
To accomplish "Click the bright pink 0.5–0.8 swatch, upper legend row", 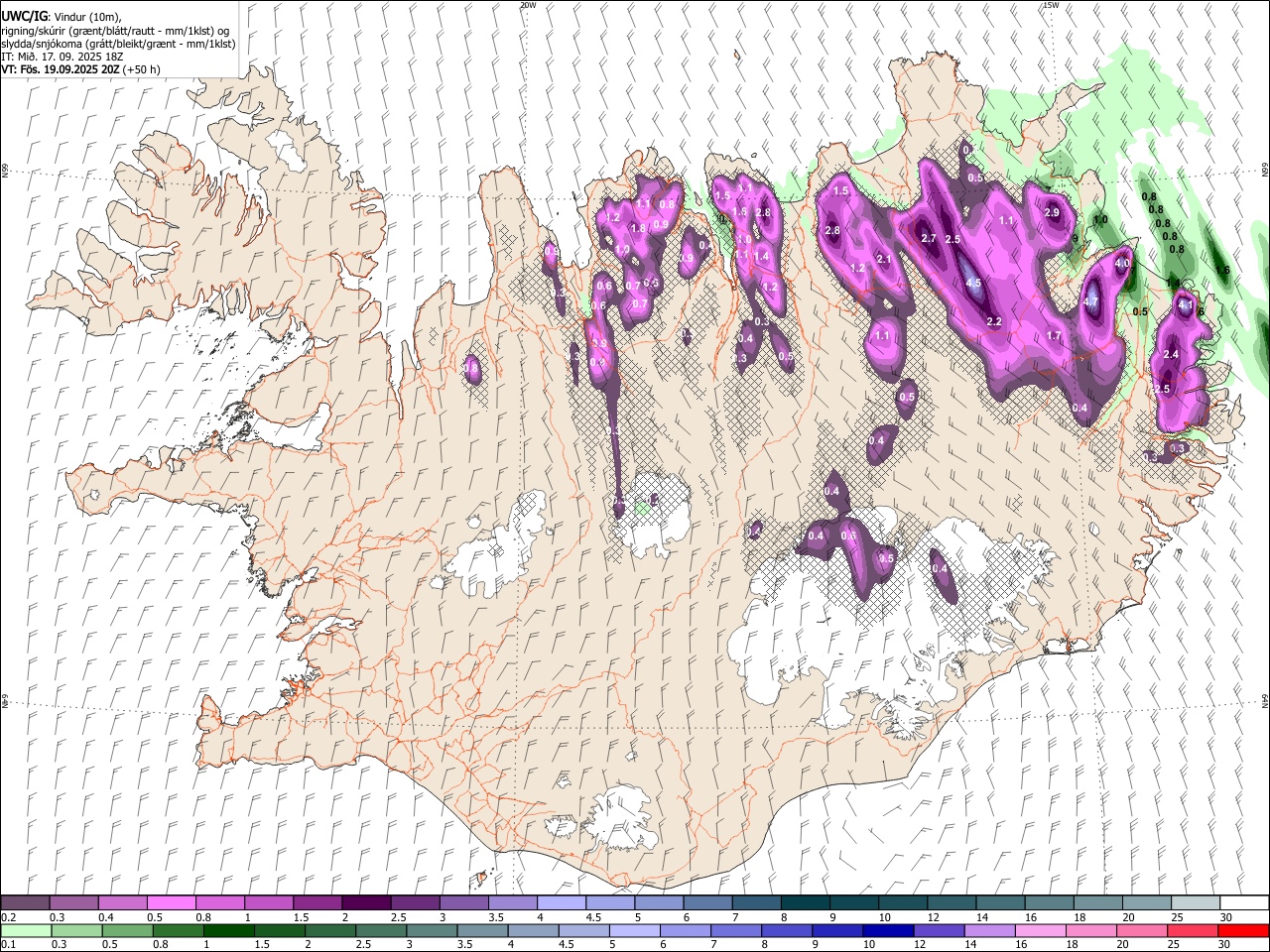I will click(171, 902).
